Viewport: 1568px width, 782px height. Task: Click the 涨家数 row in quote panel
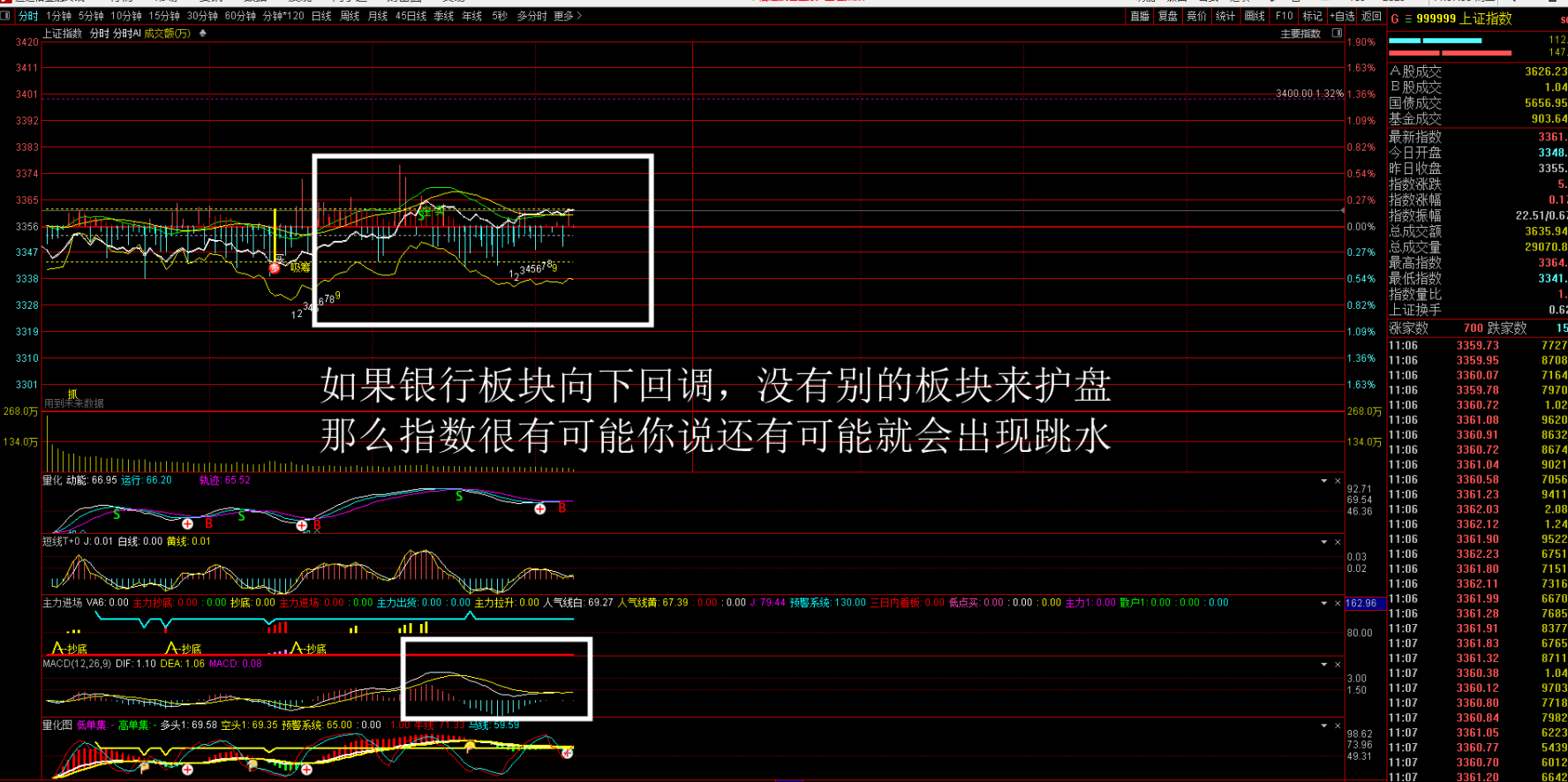click(x=1478, y=328)
